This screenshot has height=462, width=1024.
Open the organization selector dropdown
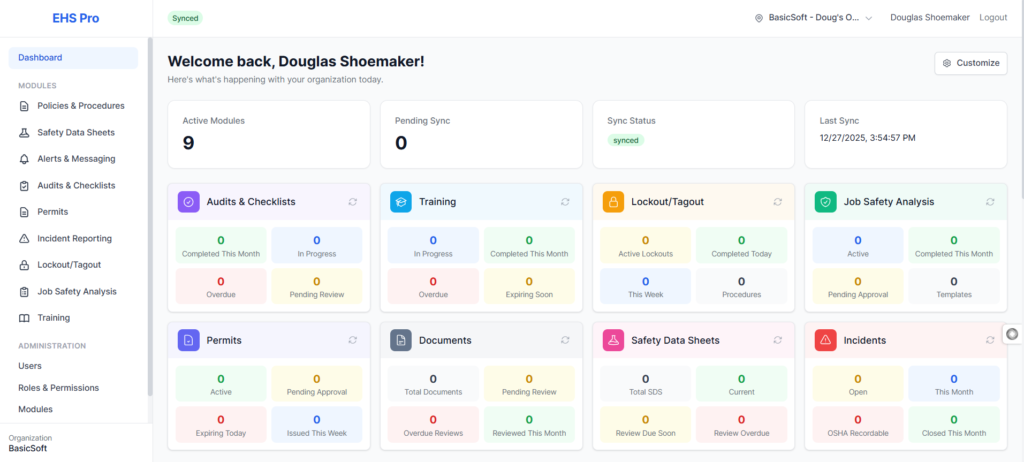point(814,18)
